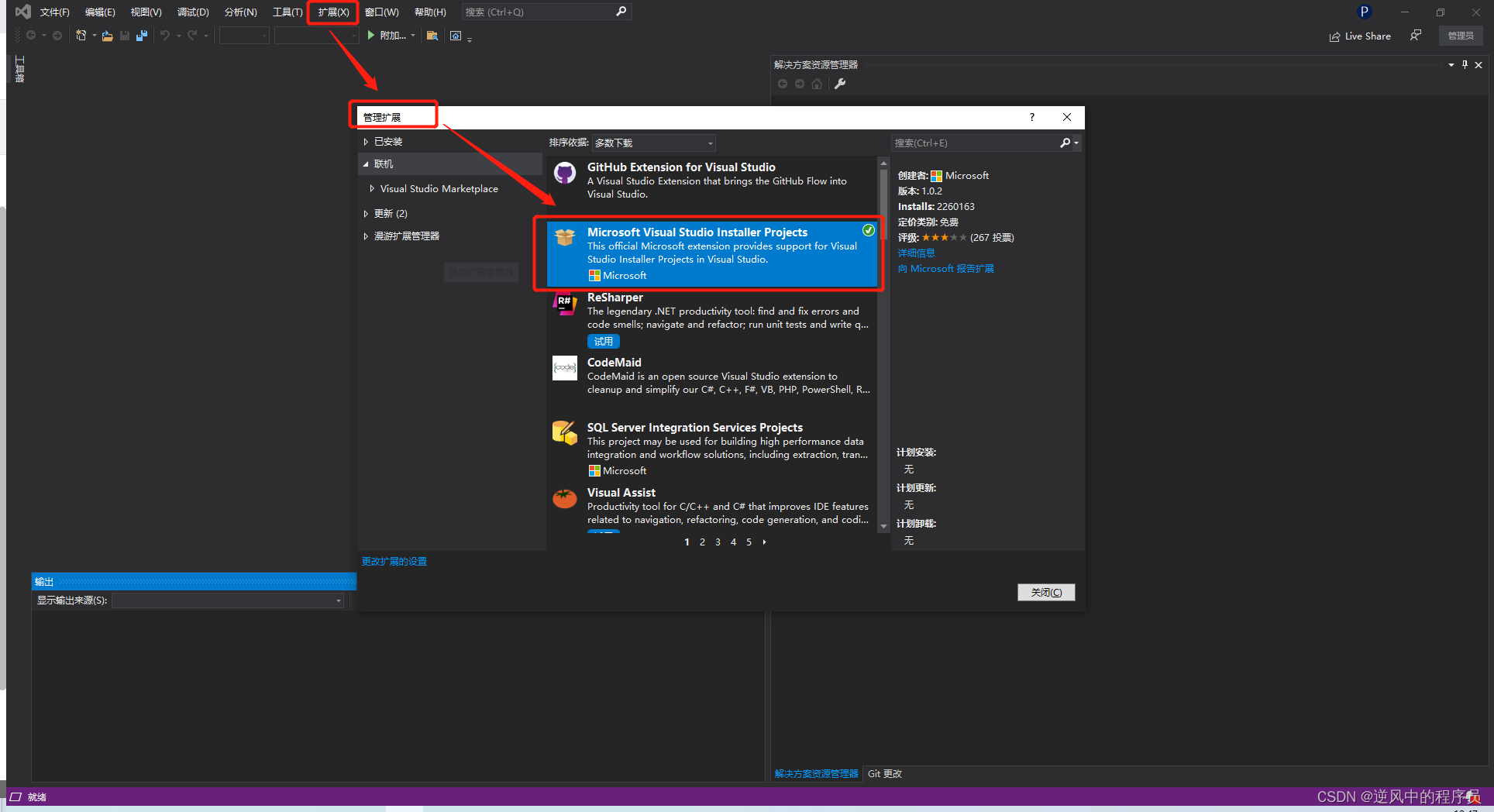
Task: Go to results page 2
Action: [x=702, y=542]
